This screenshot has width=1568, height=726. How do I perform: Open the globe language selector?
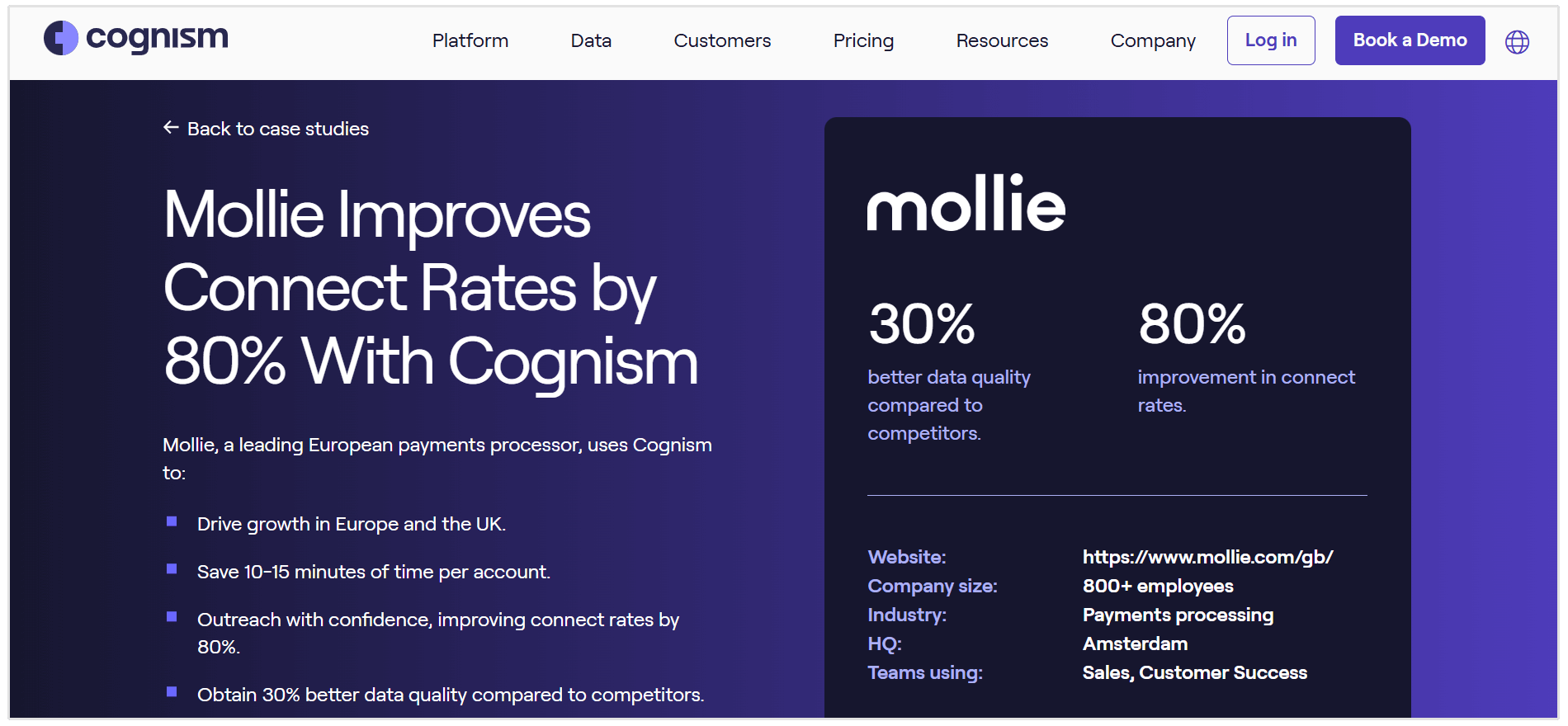coord(1518,40)
